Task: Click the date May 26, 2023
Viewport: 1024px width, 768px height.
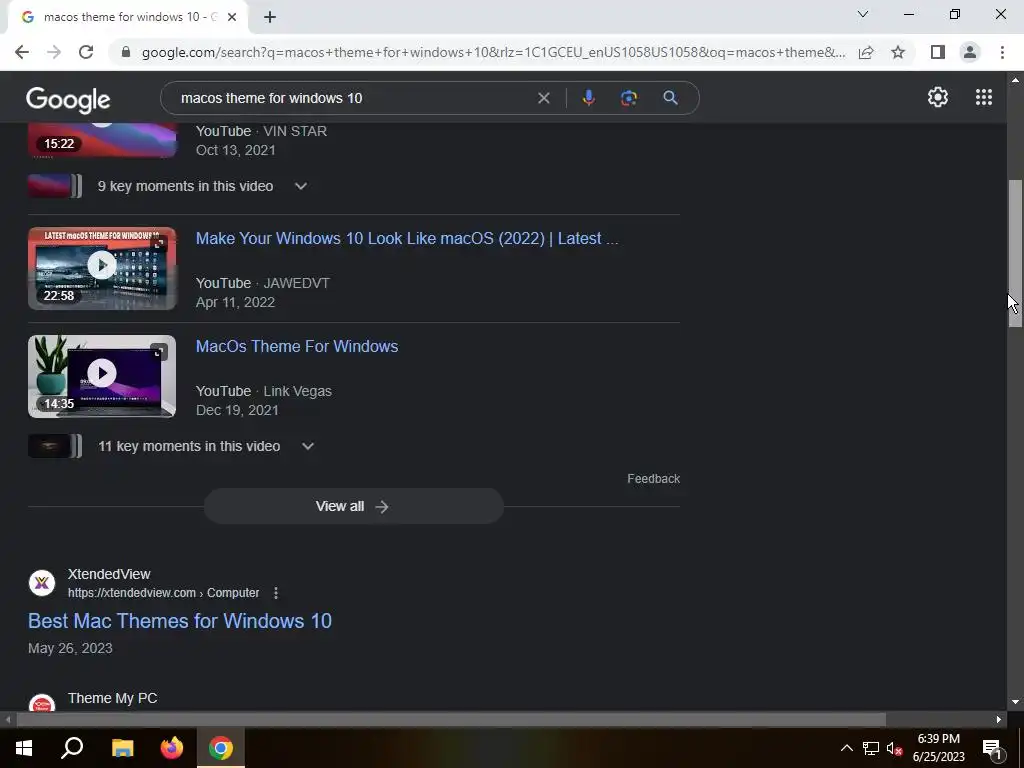Action: click(x=70, y=648)
